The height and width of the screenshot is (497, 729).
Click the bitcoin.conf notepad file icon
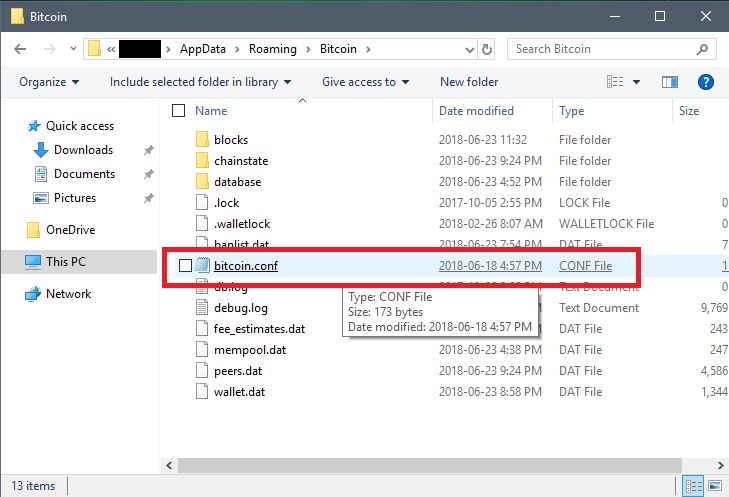coord(202,265)
